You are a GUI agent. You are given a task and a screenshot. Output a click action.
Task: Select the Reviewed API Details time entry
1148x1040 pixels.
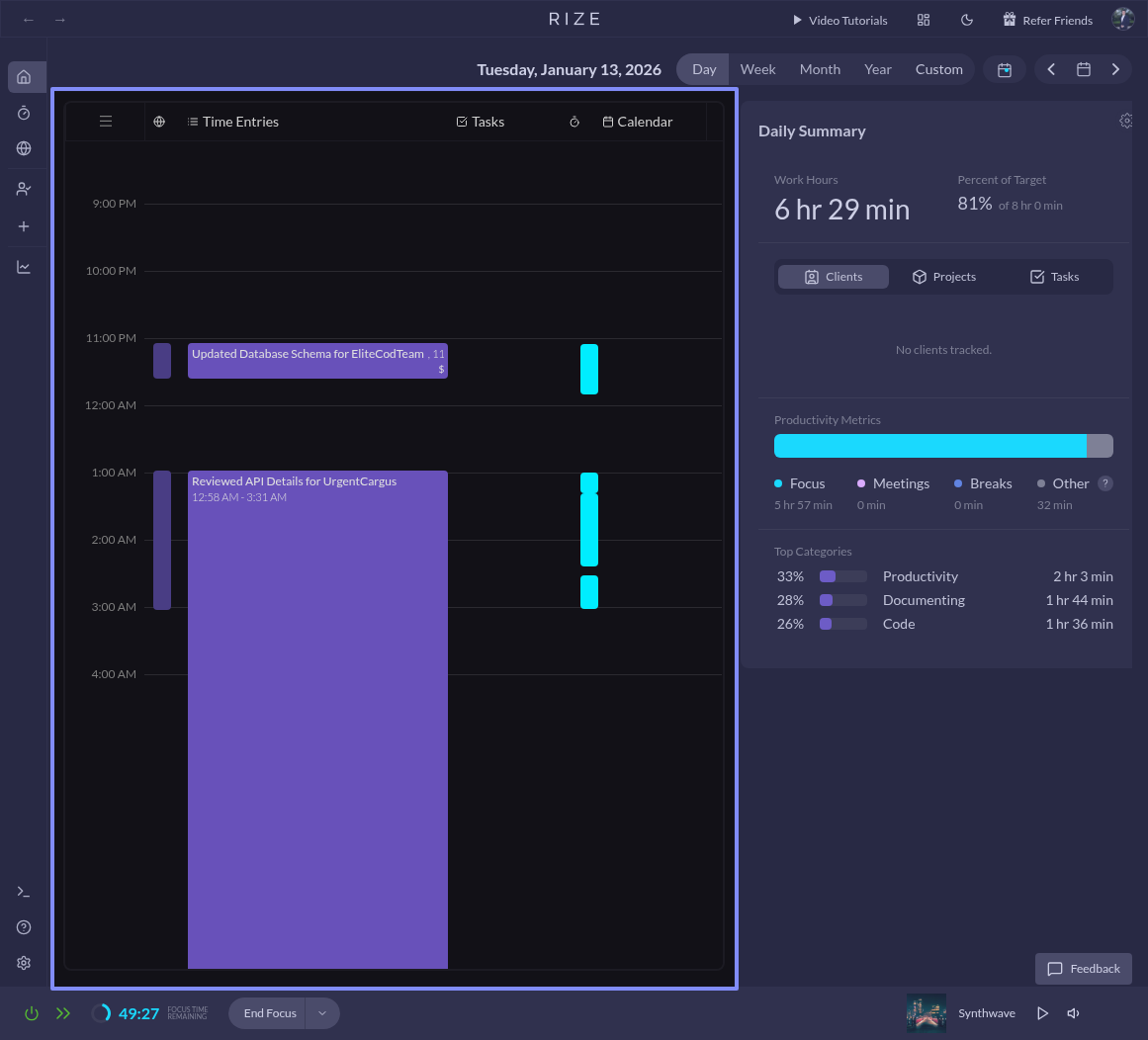317,692
